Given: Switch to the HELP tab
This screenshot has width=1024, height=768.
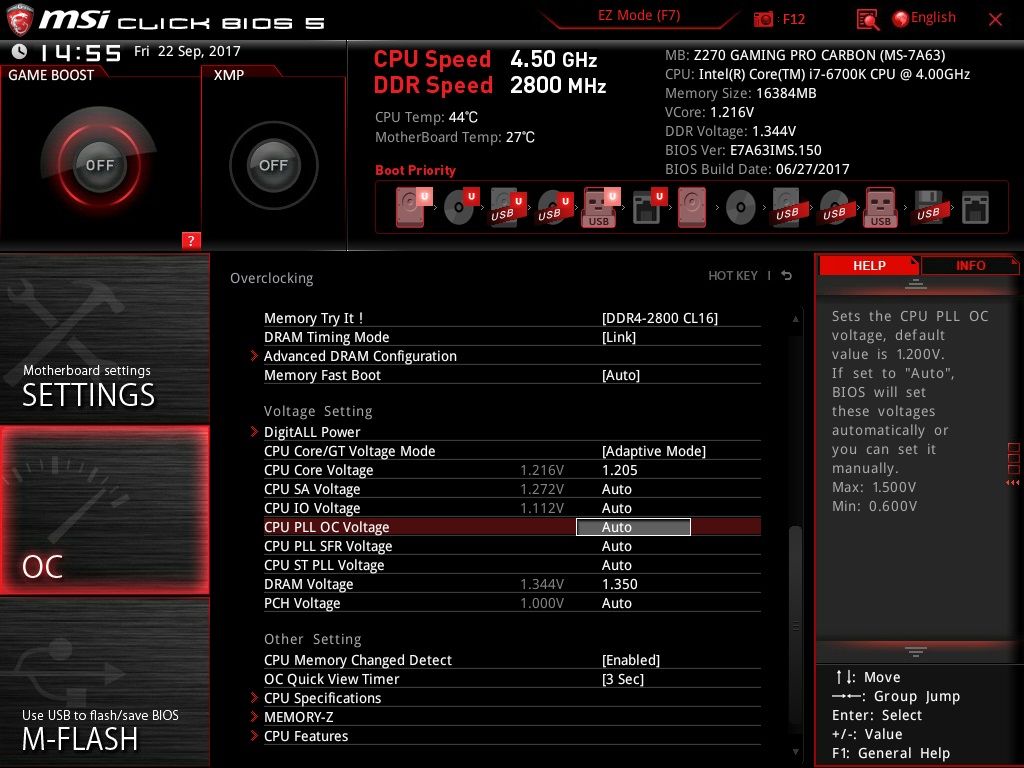Looking at the screenshot, I should (x=869, y=265).
